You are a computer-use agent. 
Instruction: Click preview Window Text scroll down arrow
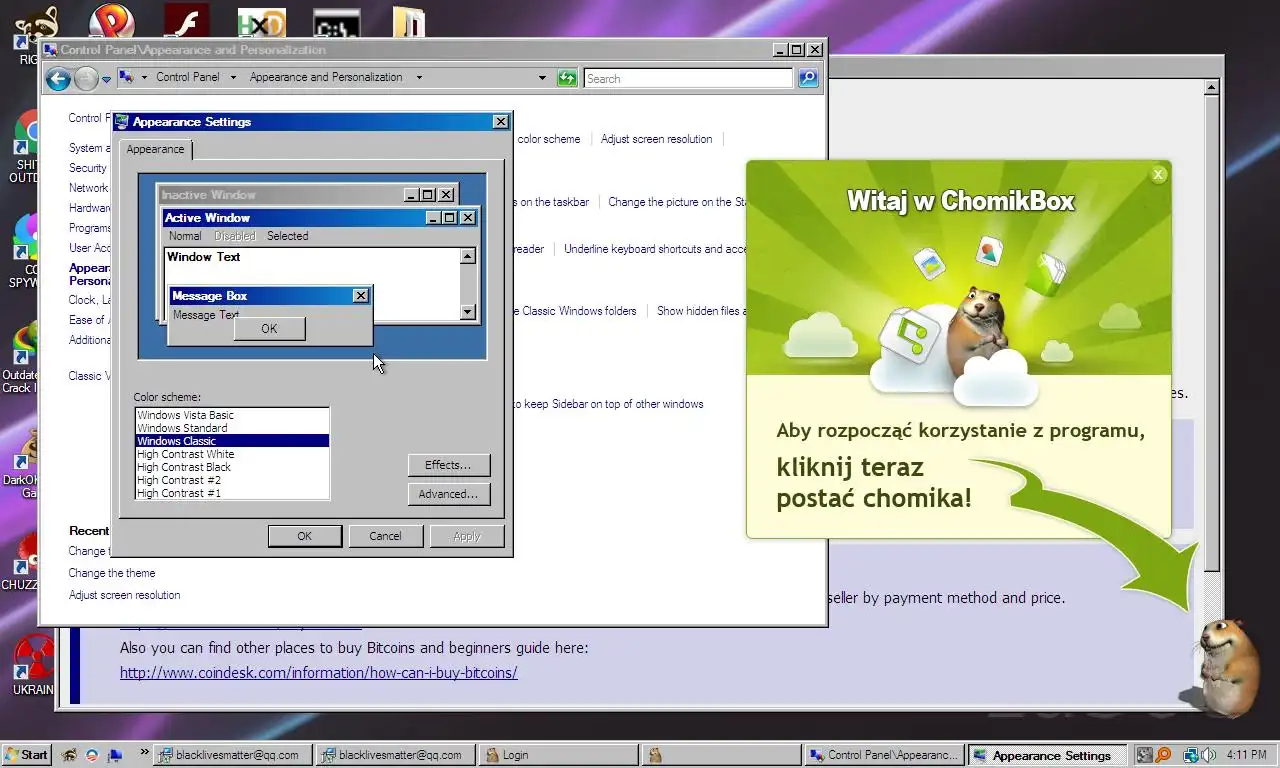(467, 312)
